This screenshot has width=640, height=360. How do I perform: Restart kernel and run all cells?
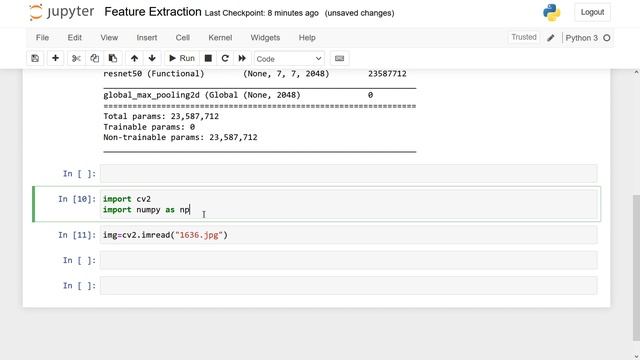pyautogui.click(x=242, y=58)
